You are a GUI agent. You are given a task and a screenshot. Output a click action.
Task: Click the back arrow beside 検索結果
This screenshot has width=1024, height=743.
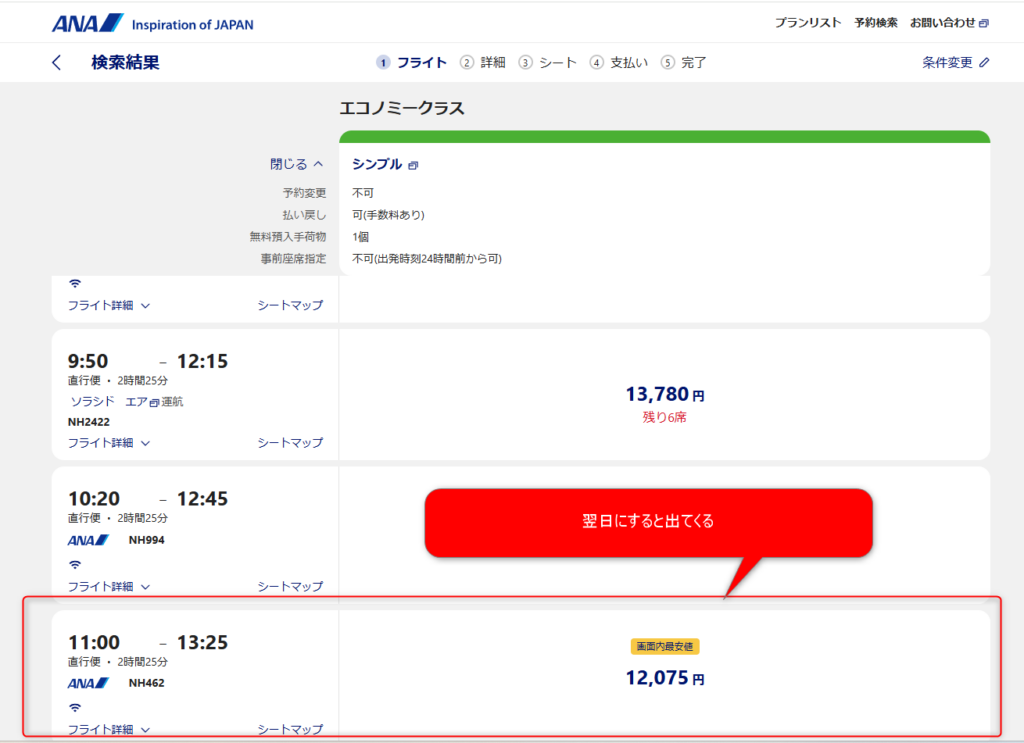pyautogui.click(x=56, y=63)
